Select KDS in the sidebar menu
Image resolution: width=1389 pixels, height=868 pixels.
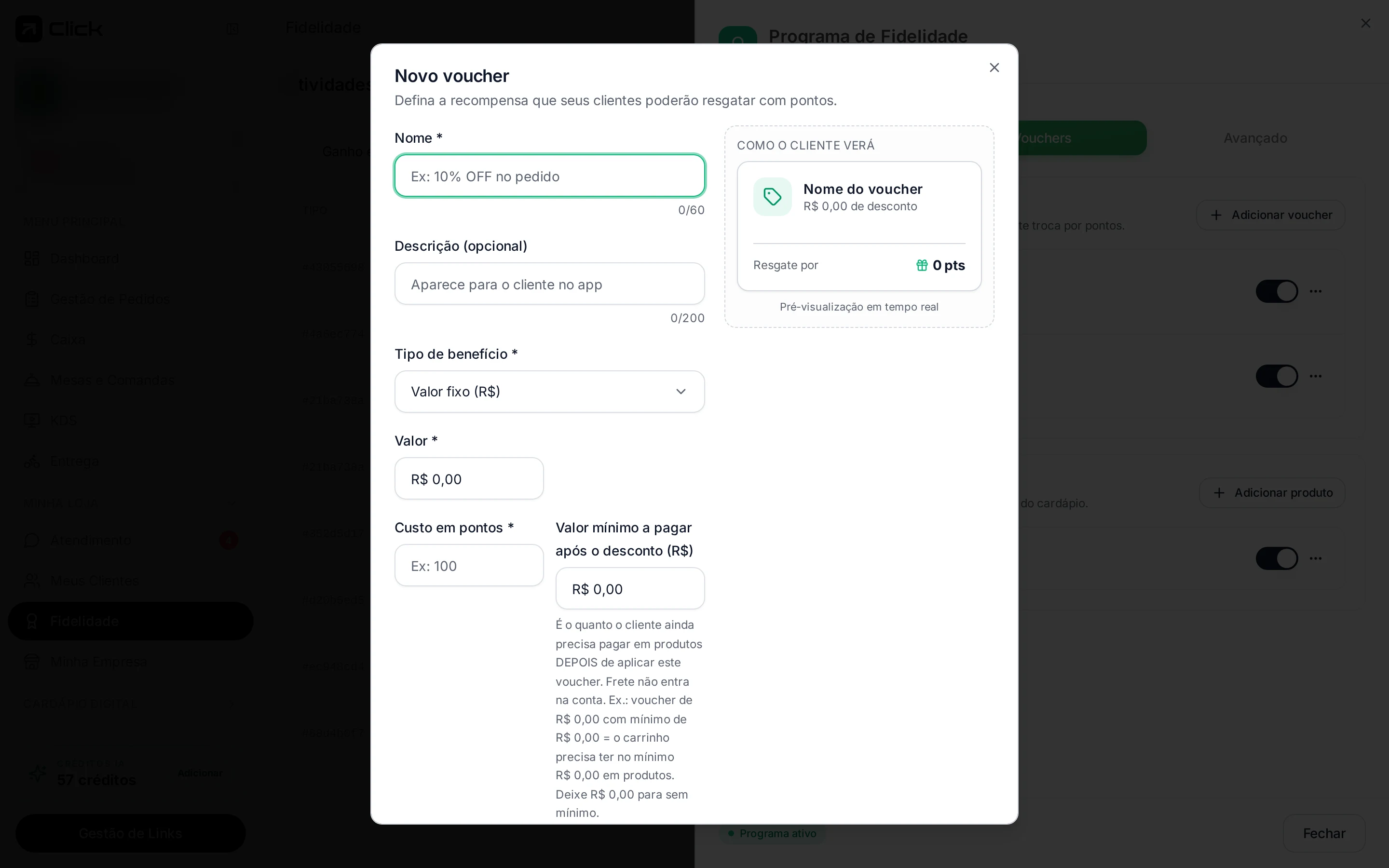coord(131,421)
